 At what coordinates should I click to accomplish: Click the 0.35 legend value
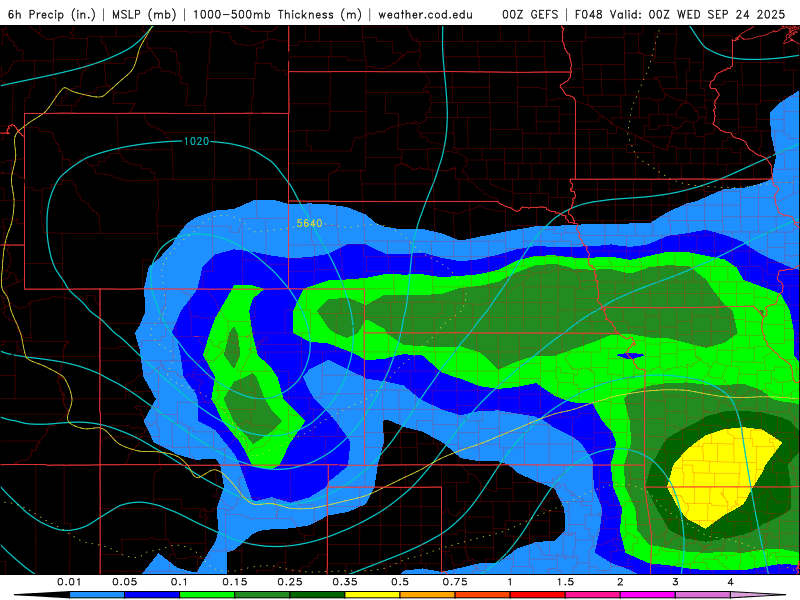(345, 582)
